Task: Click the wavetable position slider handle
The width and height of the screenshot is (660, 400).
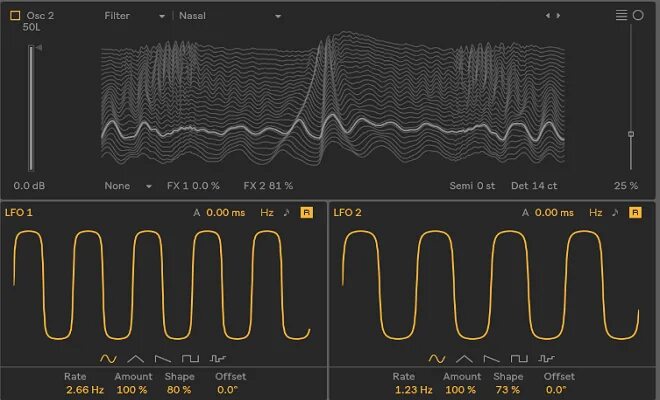Action: click(631, 134)
